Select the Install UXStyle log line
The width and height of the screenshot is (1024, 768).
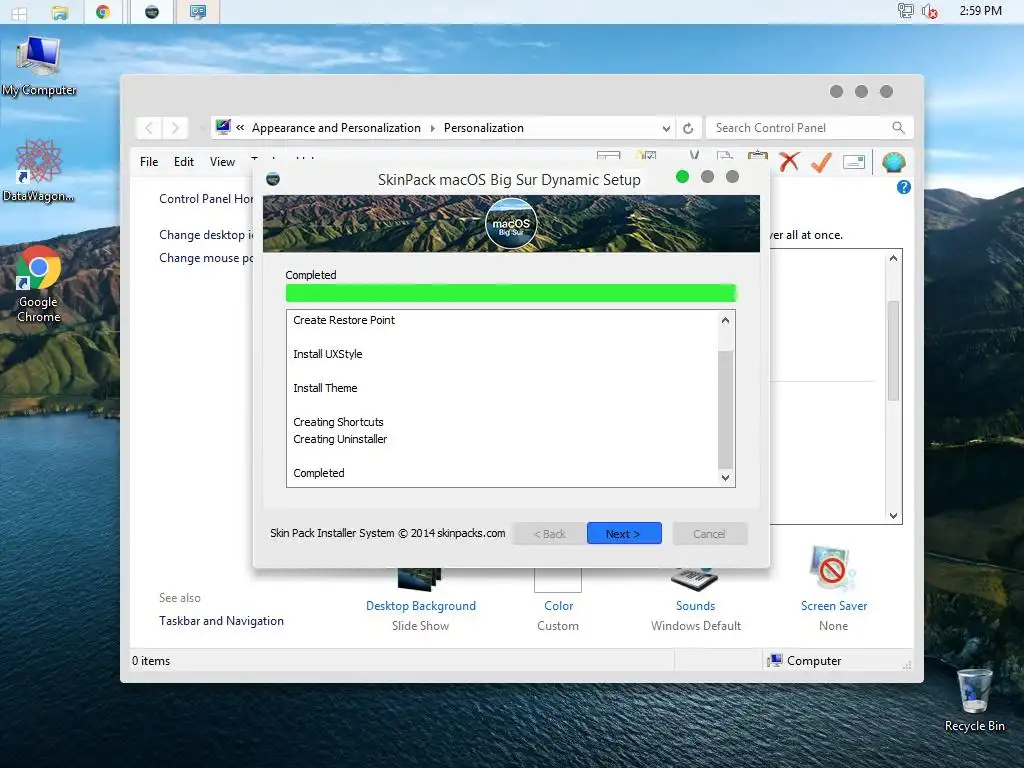[328, 354]
